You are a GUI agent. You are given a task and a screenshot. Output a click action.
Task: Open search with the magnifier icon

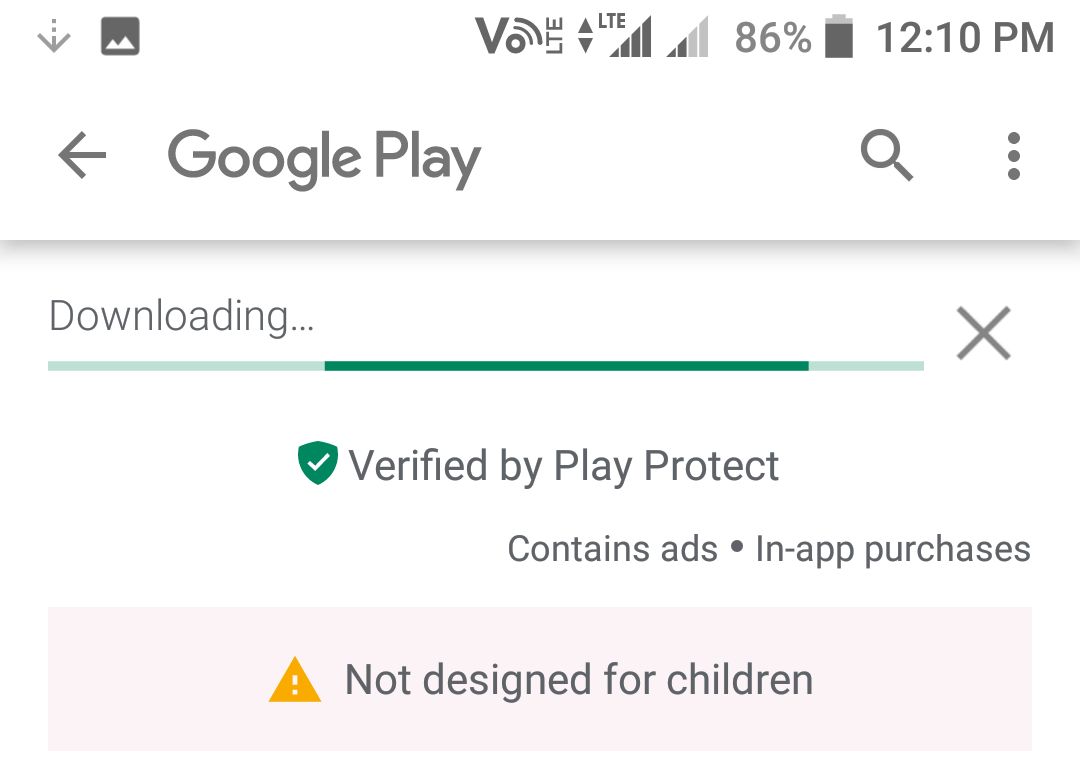coord(886,157)
